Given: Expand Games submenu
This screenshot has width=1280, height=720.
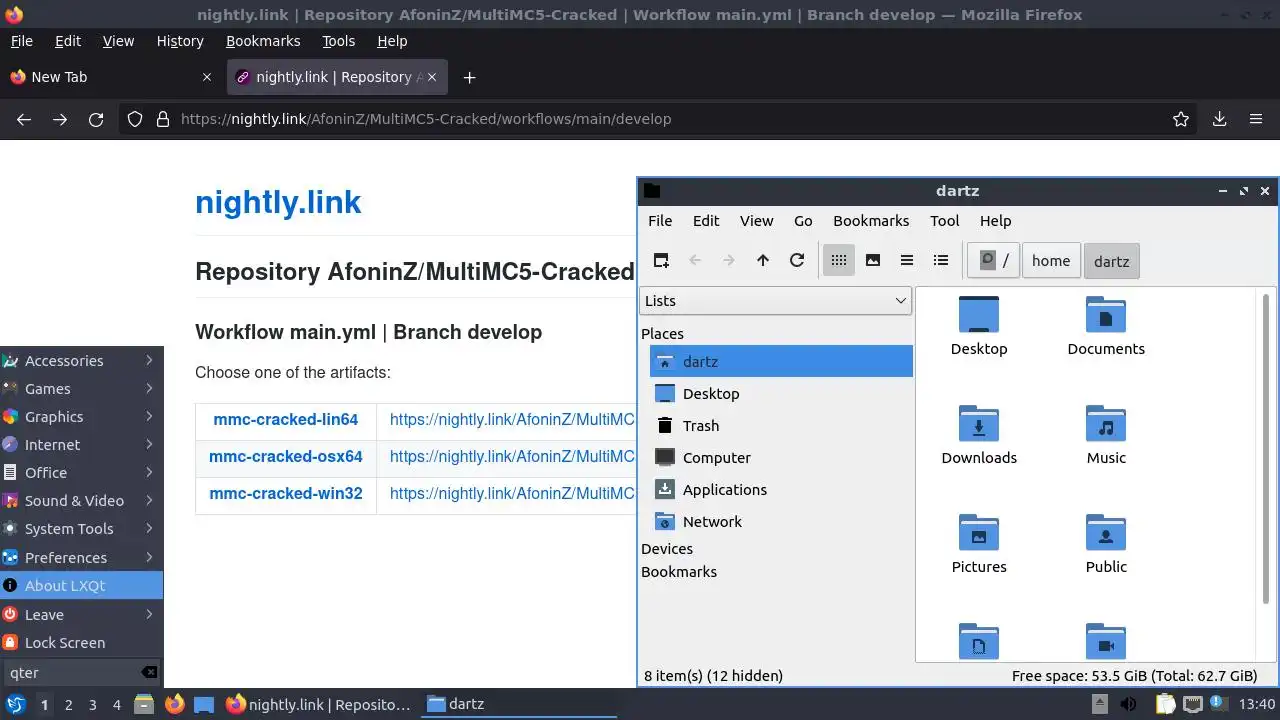Looking at the screenshot, I should (x=81, y=388).
